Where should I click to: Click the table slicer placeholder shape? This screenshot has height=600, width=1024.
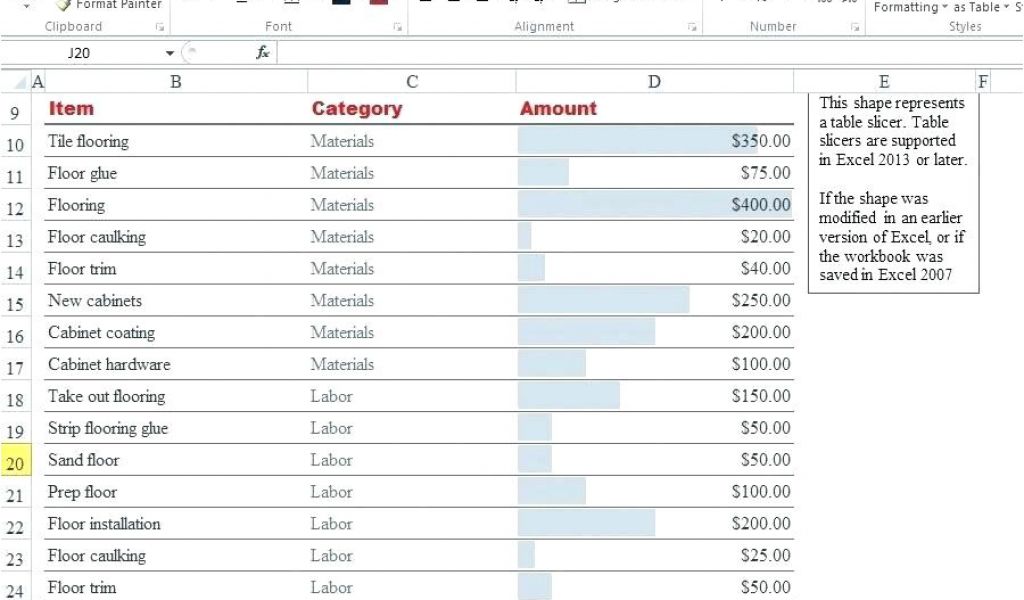click(x=893, y=190)
